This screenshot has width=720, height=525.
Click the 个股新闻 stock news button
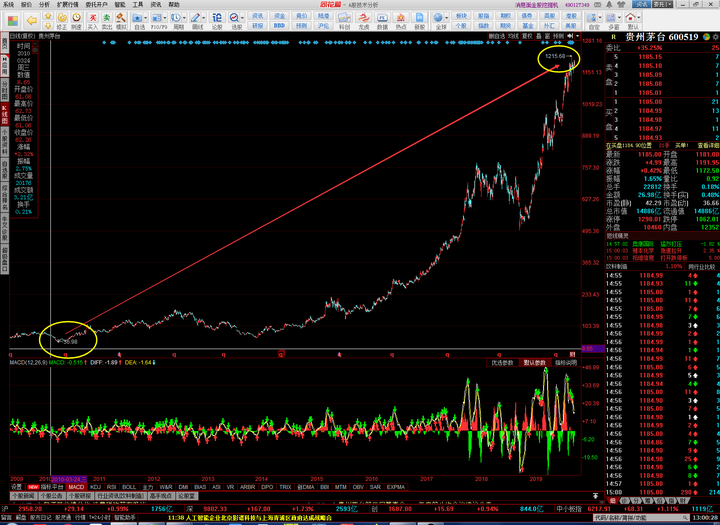pos(23,496)
